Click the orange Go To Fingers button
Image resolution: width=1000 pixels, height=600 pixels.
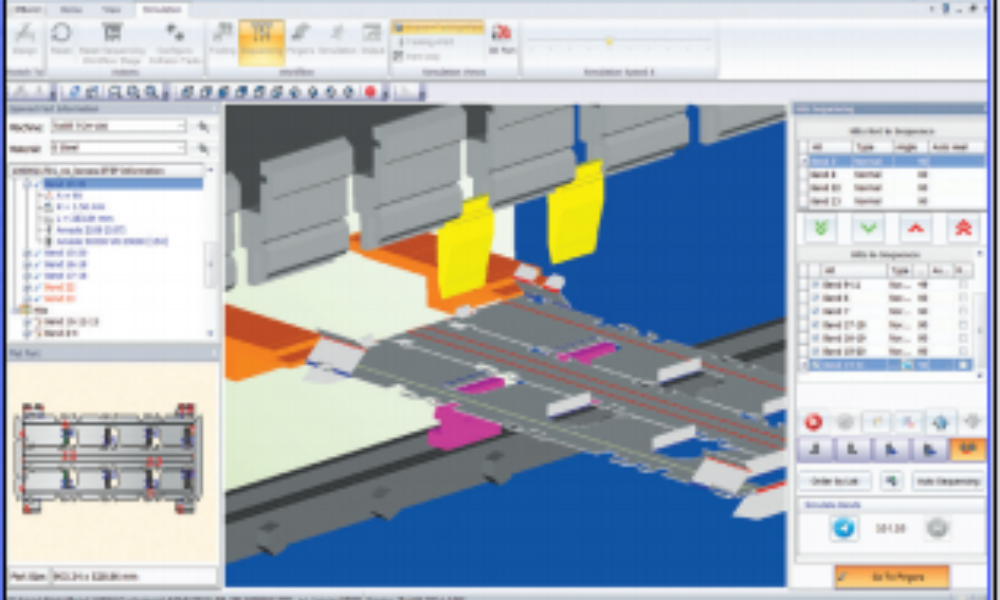(891, 576)
